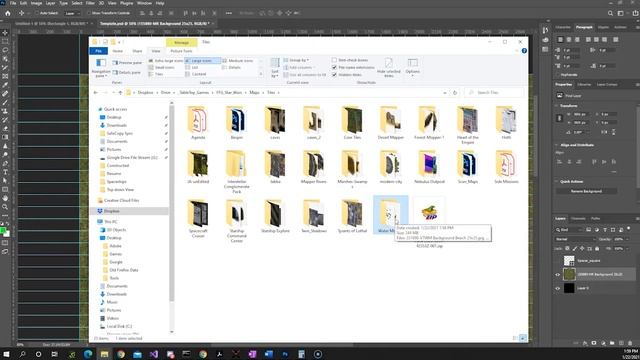Open File Explorer from the taskbar
Viewport: 640px width, 360px height.
point(104,354)
